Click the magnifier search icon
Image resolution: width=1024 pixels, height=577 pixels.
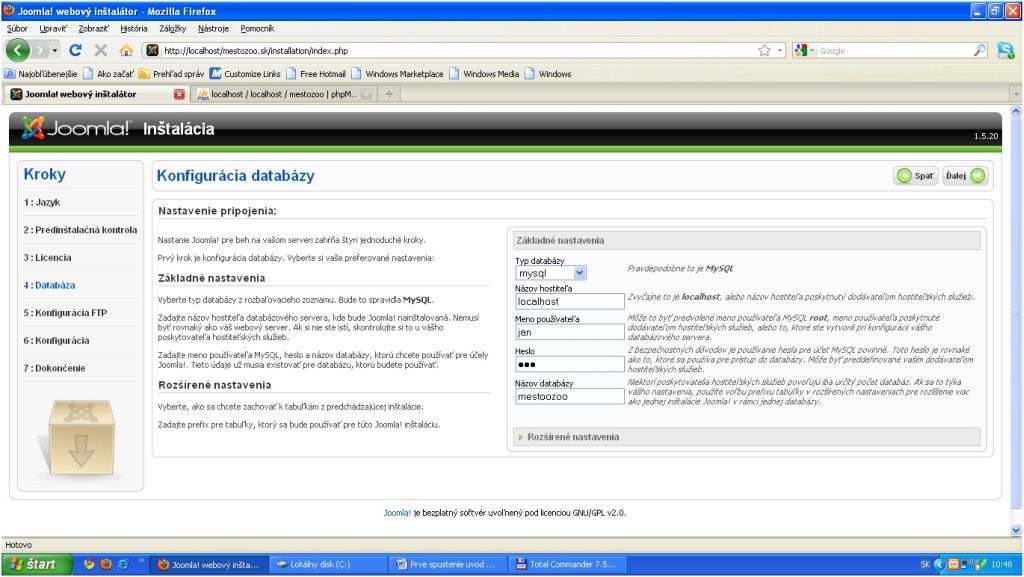point(980,50)
